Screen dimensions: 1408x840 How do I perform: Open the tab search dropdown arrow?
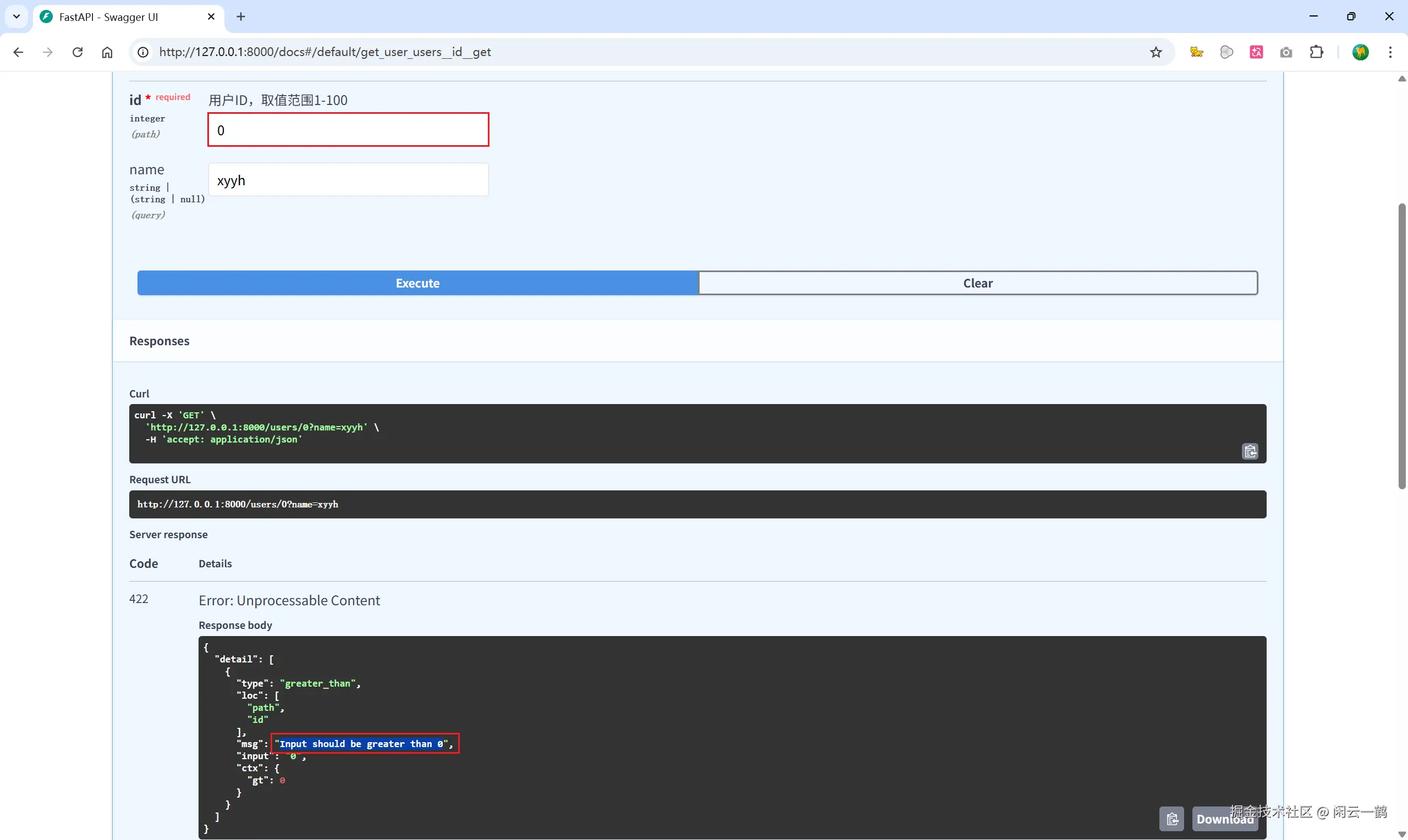click(x=16, y=16)
